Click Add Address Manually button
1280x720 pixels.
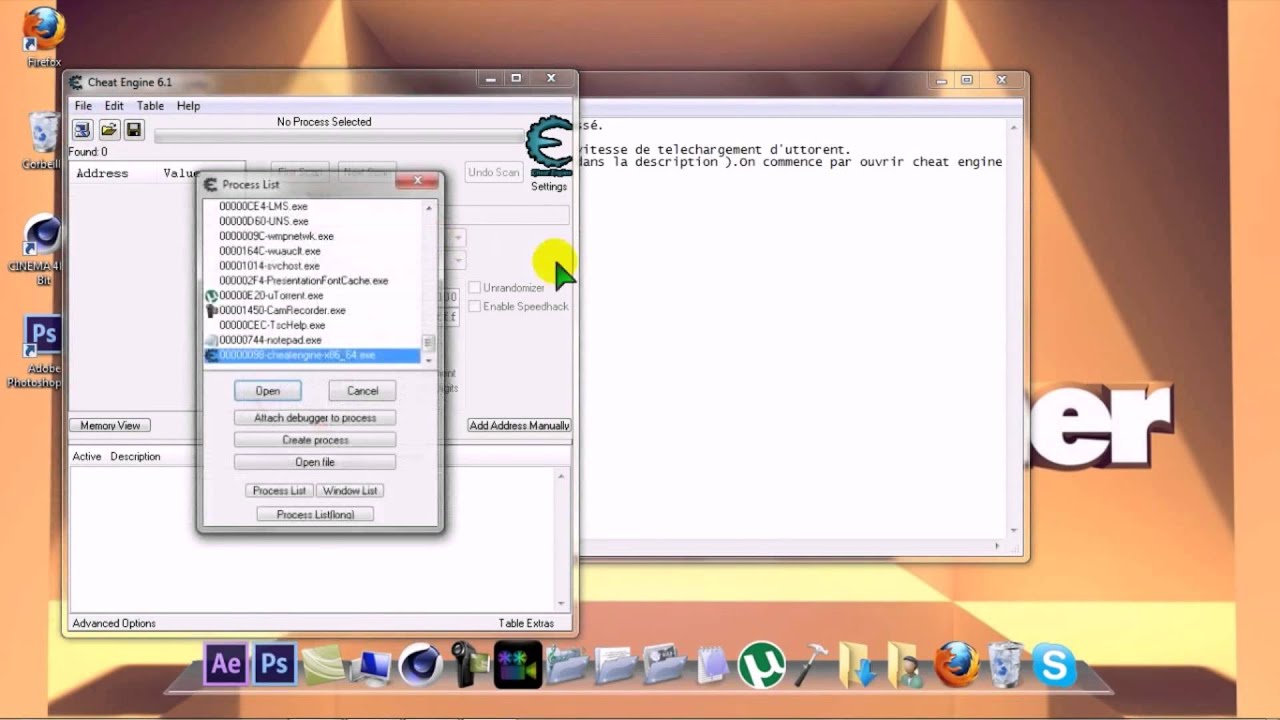tap(520, 426)
